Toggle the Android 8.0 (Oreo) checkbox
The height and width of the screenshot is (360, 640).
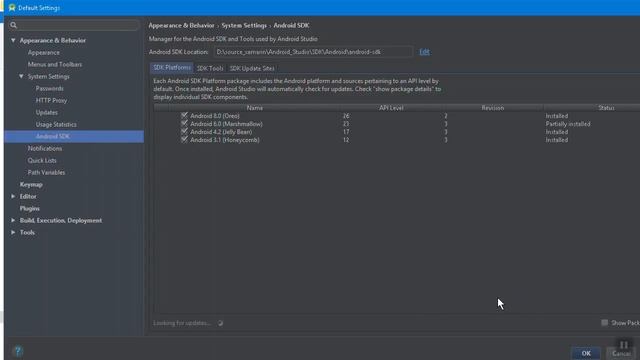(x=184, y=116)
